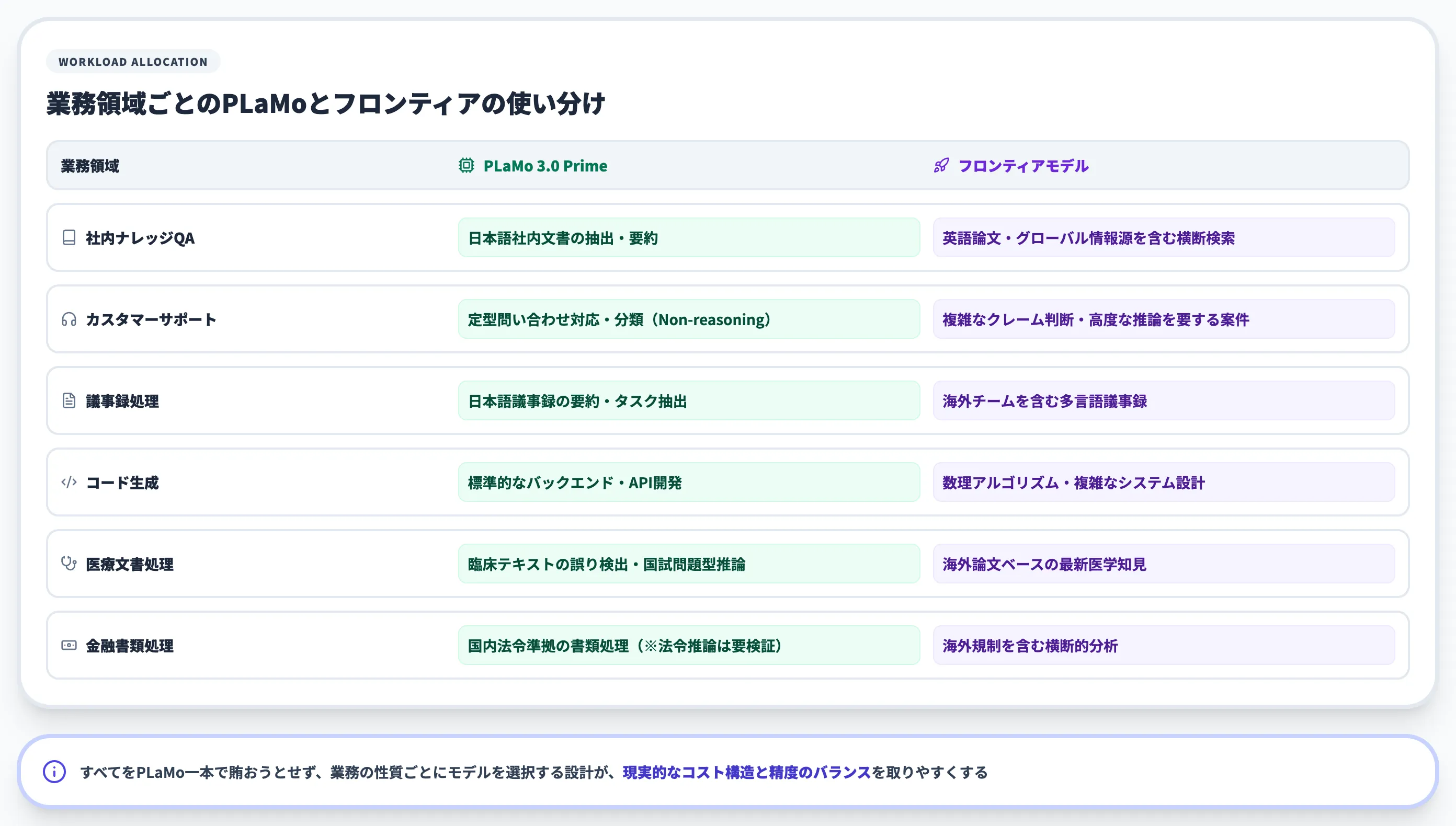The image size is (1456, 826).
Task: Click the cell 海外論文ベースの最新医学知見
Action: [x=1164, y=564]
